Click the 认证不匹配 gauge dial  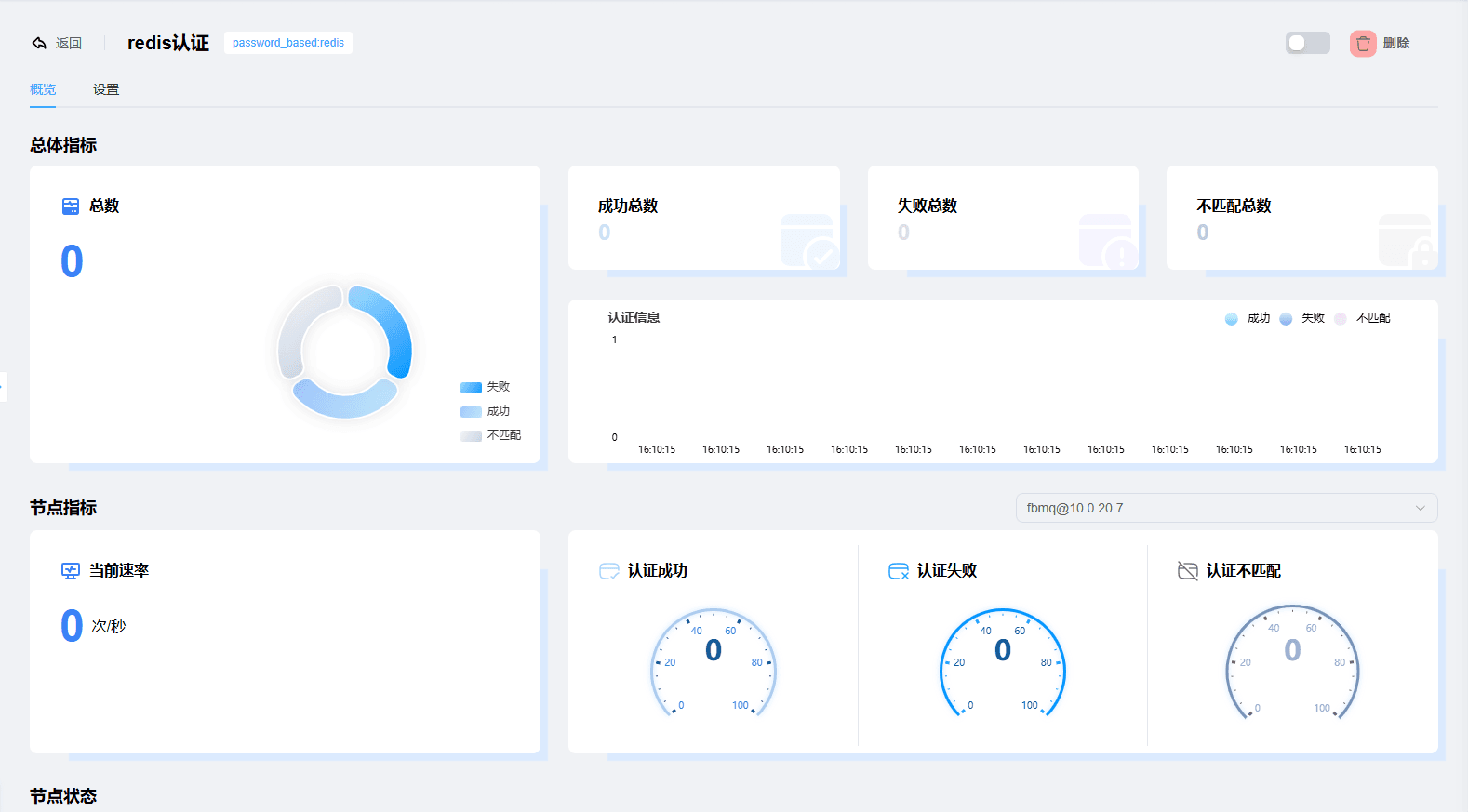point(1292,663)
